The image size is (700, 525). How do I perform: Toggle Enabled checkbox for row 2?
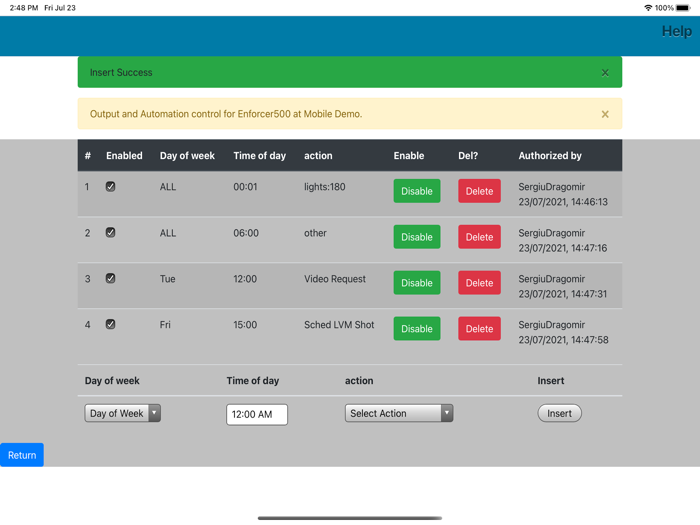click(x=110, y=233)
